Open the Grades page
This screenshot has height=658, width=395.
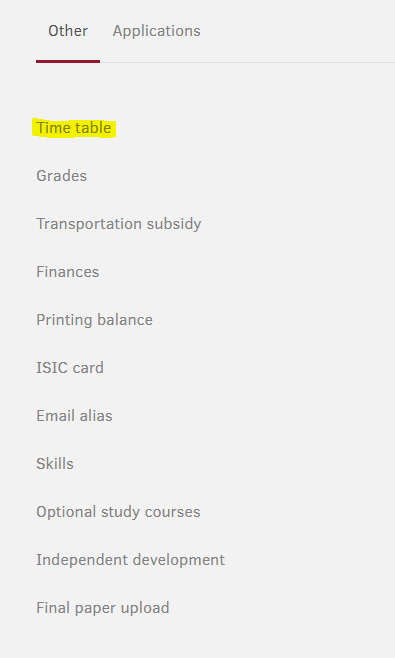click(61, 175)
